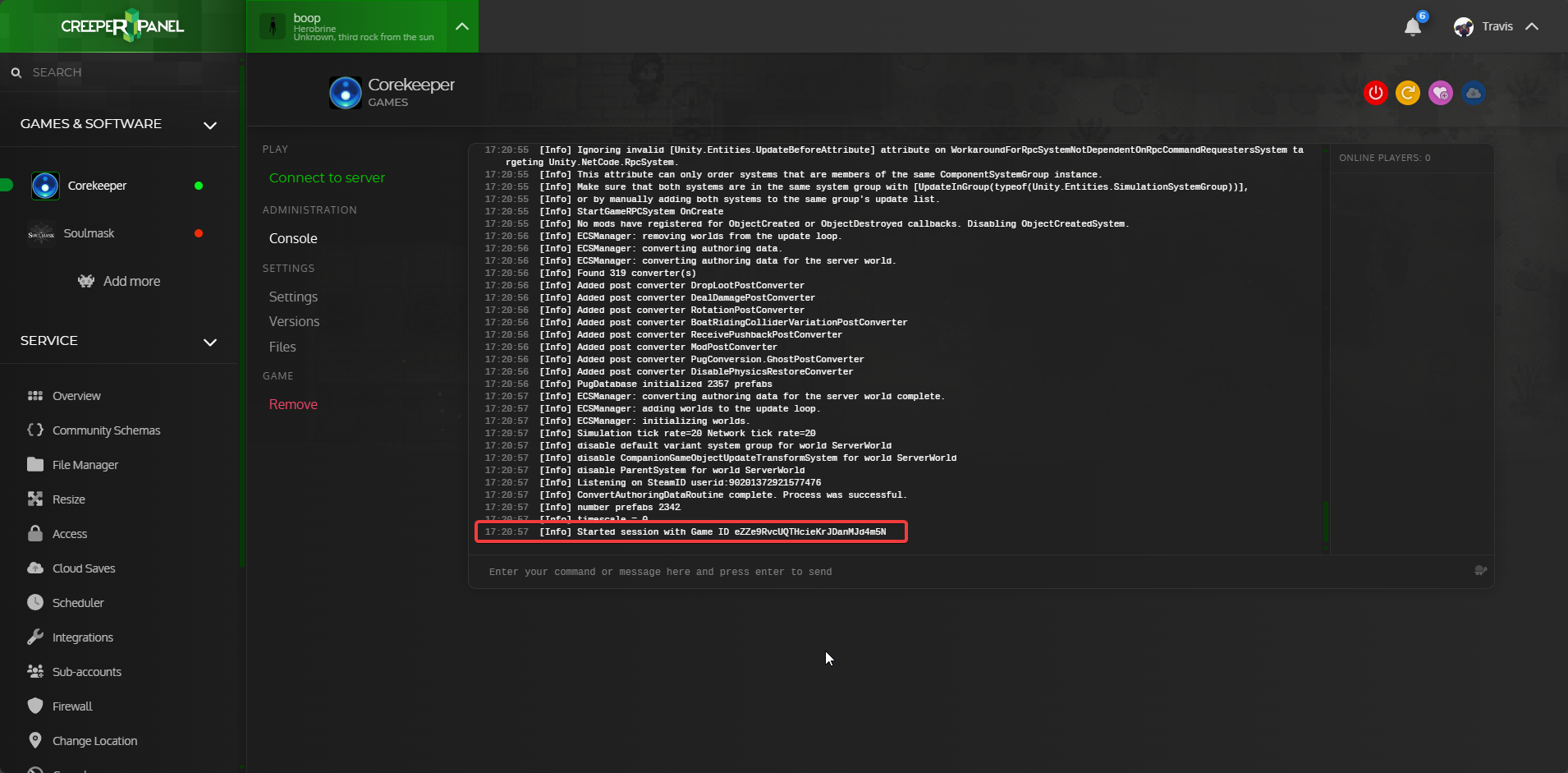Toggle the boop server selector chevron

click(x=462, y=26)
